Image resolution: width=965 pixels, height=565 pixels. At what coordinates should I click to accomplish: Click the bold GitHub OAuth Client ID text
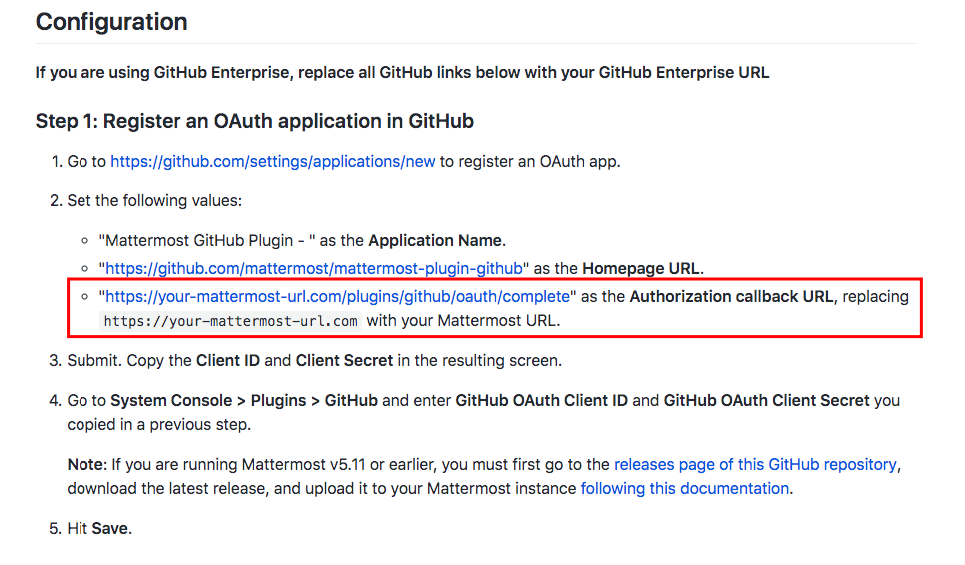(x=542, y=401)
